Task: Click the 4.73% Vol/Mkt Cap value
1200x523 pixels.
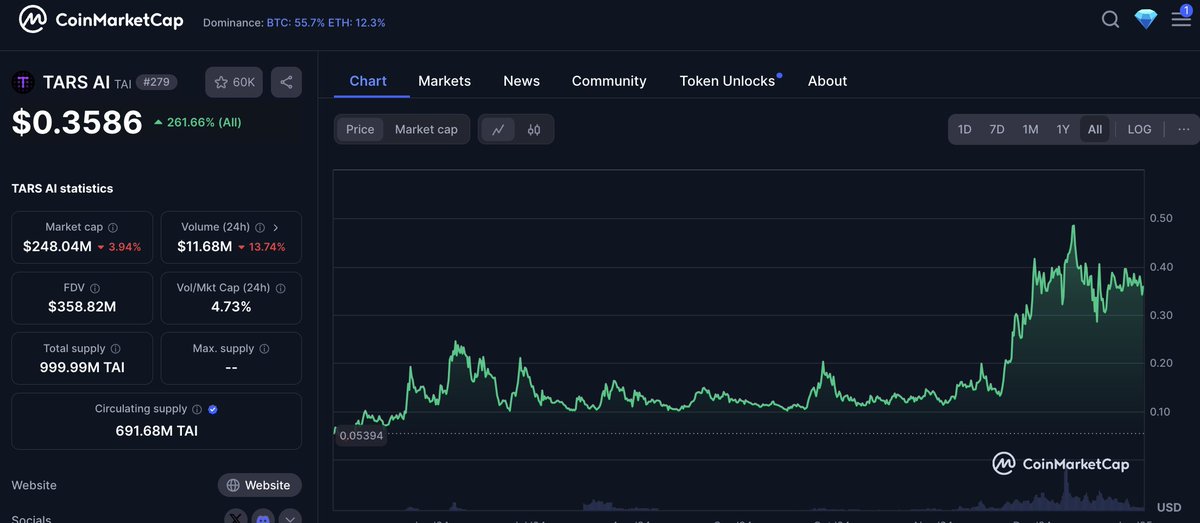Action: pyautogui.click(x=231, y=306)
